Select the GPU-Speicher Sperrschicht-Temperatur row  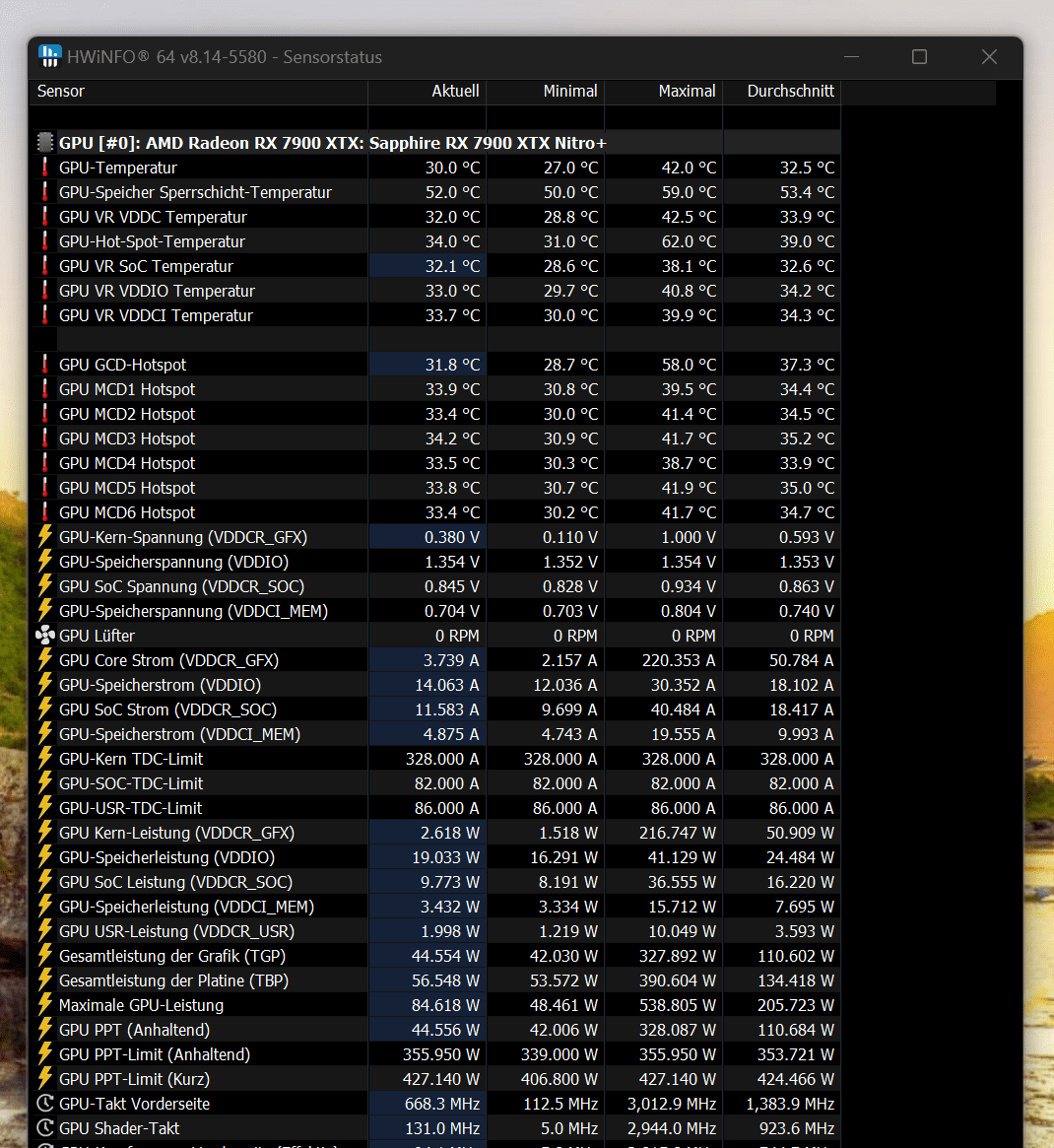point(435,192)
